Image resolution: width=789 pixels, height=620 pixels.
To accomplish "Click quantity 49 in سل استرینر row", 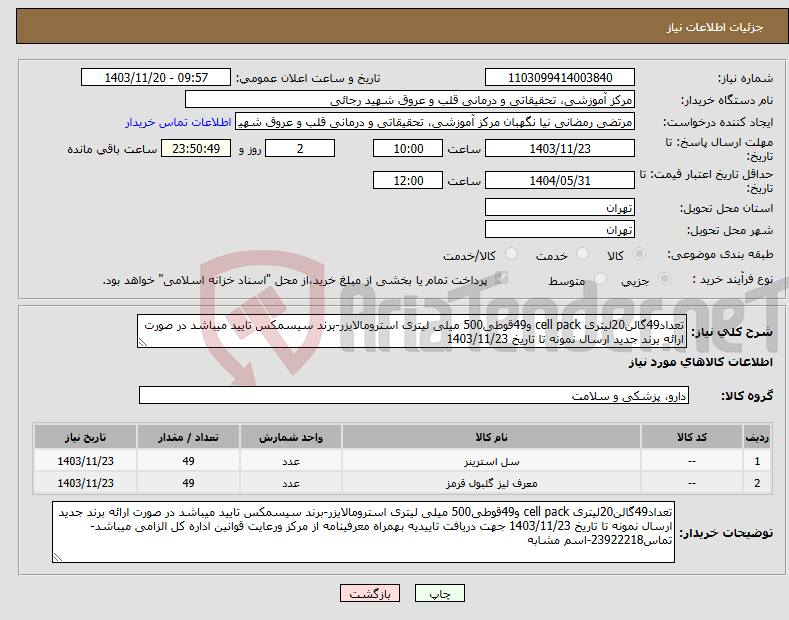I will click(x=188, y=461).
